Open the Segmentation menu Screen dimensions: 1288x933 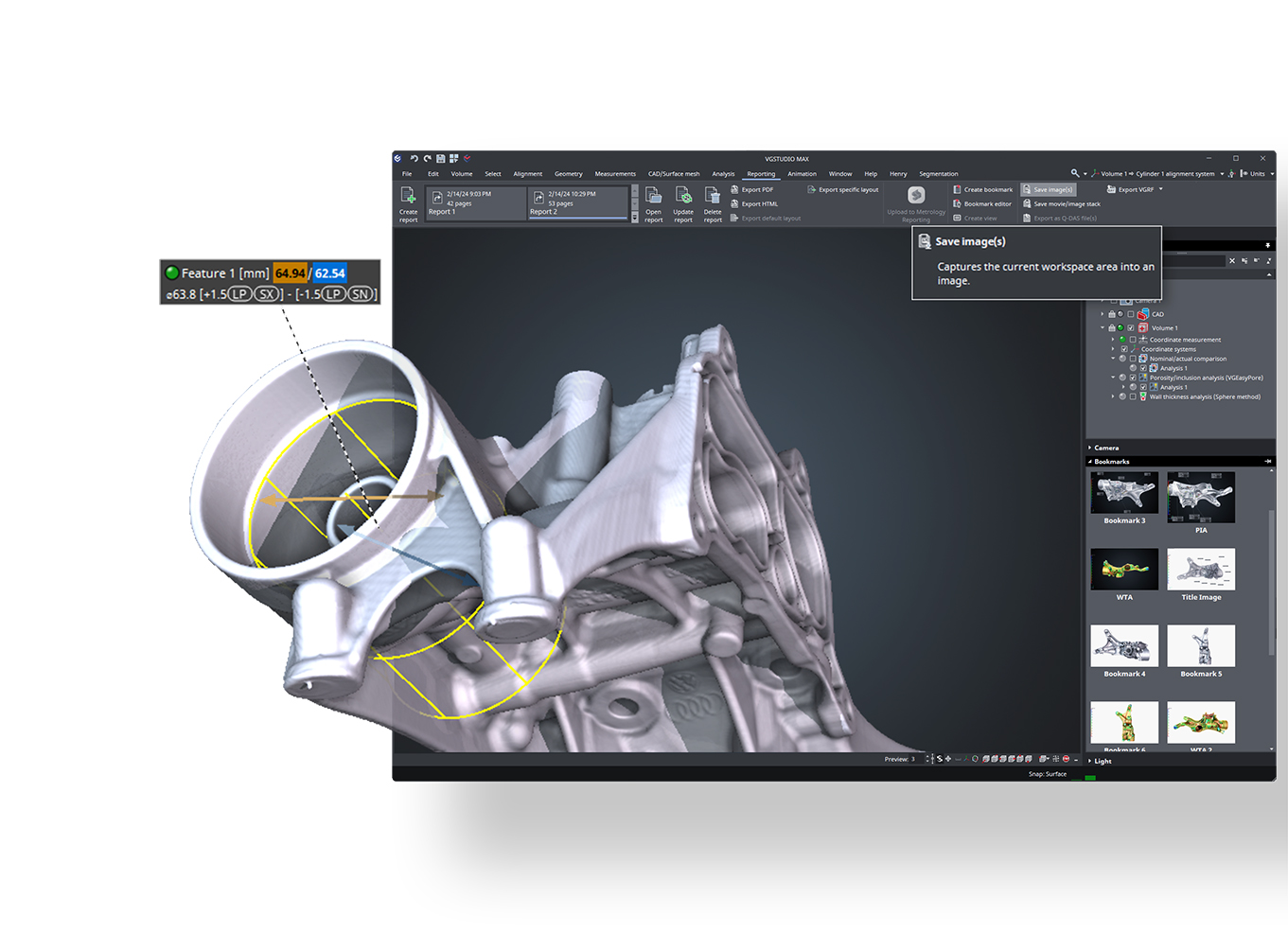[939, 174]
